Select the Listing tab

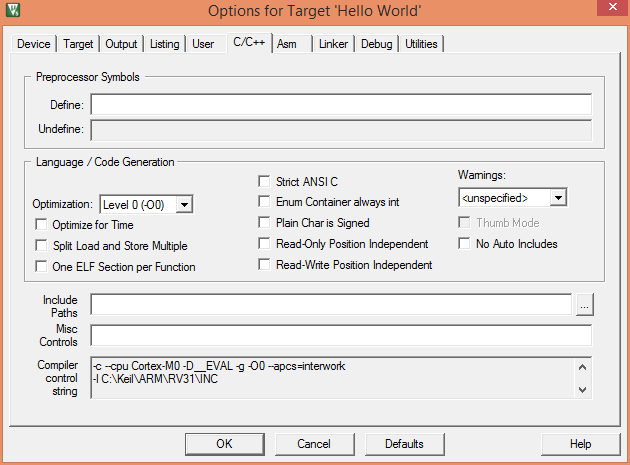click(165, 44)
